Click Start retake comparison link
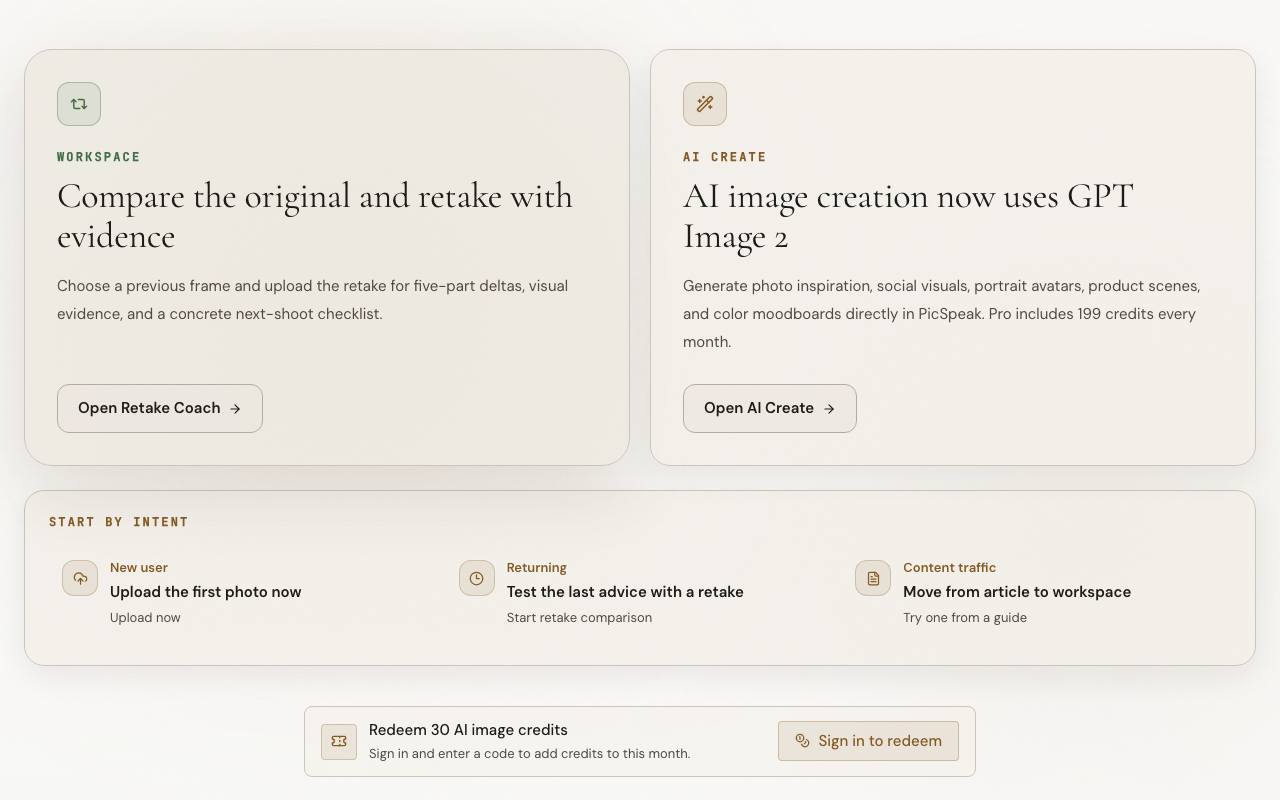The image size is (1280, 800). click(579, 618)
